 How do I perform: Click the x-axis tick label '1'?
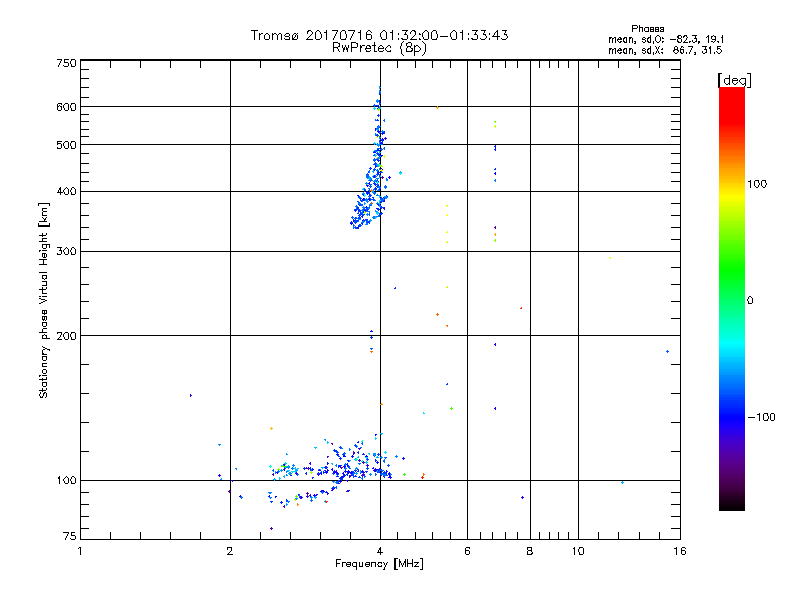pos(80,551)
